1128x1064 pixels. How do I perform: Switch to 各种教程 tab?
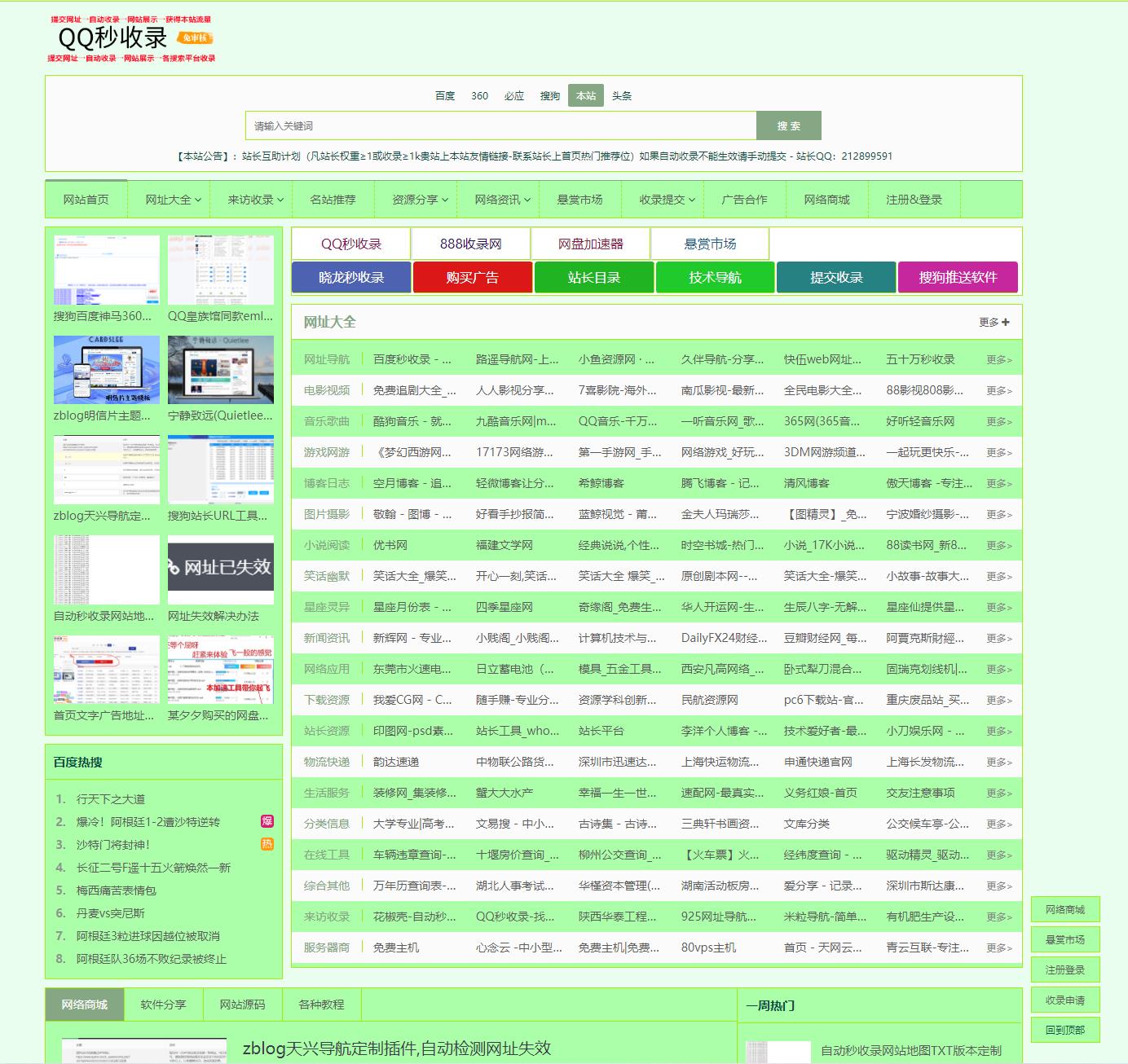321,1005
